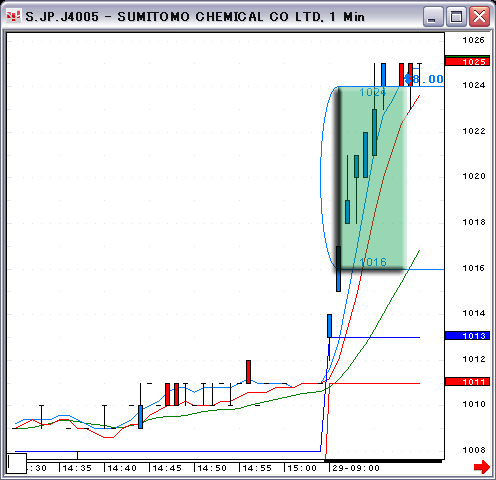Select the red 1025 price tag on axis
Screen dimensions: 496x480
[x=467, y=61]
